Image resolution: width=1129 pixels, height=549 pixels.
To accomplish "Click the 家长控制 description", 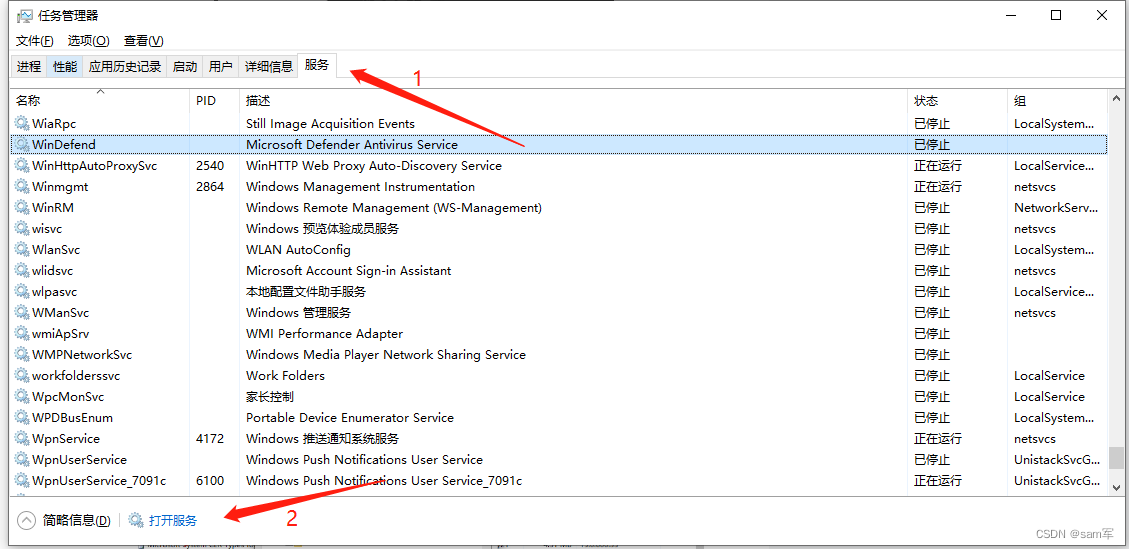I will coord(270,397).
